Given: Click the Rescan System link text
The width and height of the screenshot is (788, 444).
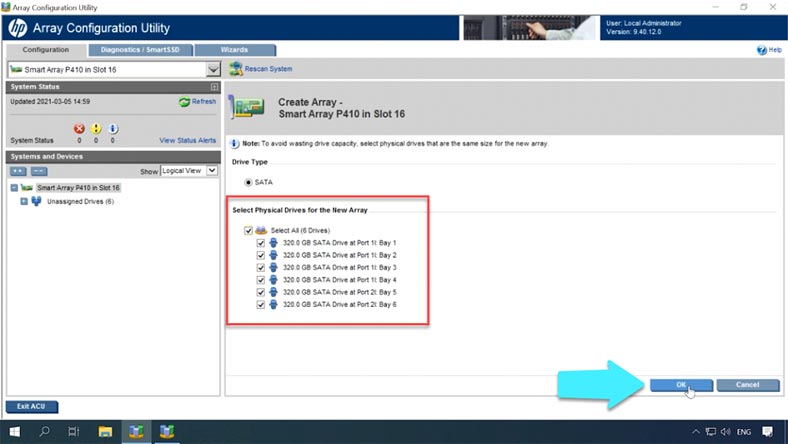Looking at the screenshot, I should point(268,69).
